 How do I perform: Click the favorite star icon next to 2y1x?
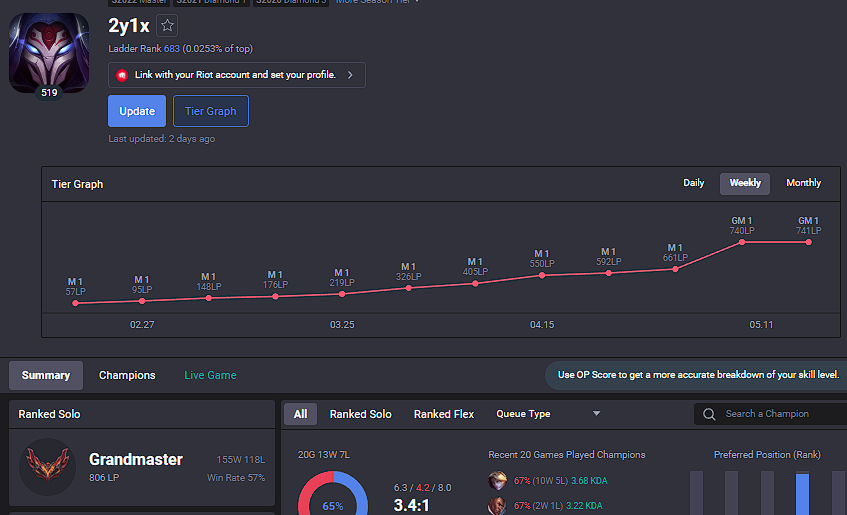pyautogui.click(x=167, y=25)
